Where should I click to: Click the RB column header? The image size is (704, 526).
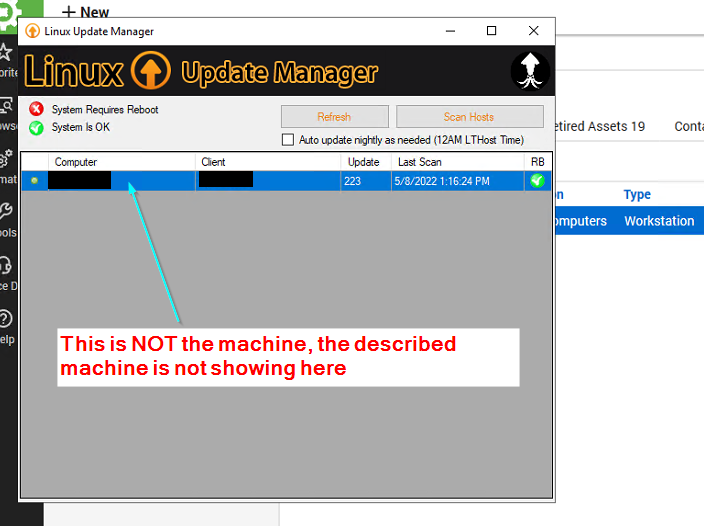(x=537, y=162)
